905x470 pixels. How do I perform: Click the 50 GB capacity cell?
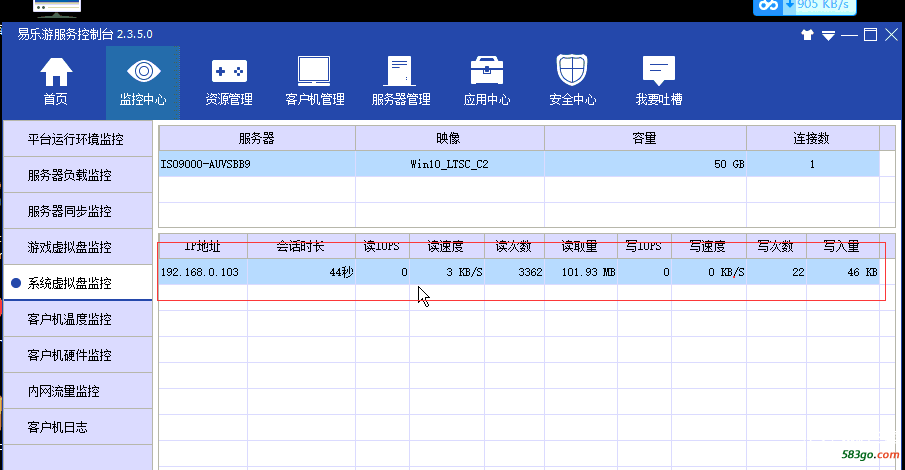[645, 164]
